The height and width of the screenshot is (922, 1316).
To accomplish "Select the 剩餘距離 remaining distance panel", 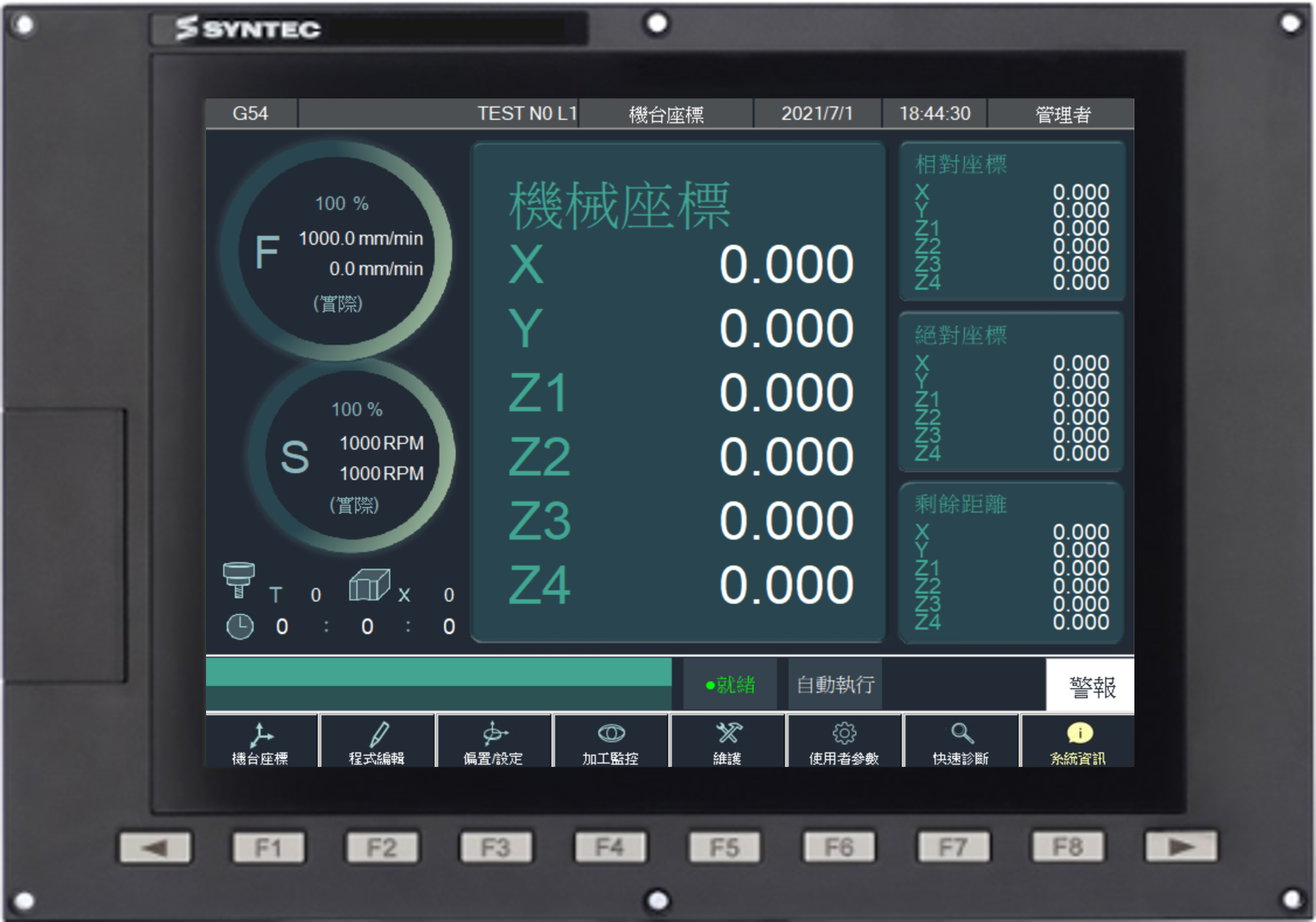I will coord(1011,562).
